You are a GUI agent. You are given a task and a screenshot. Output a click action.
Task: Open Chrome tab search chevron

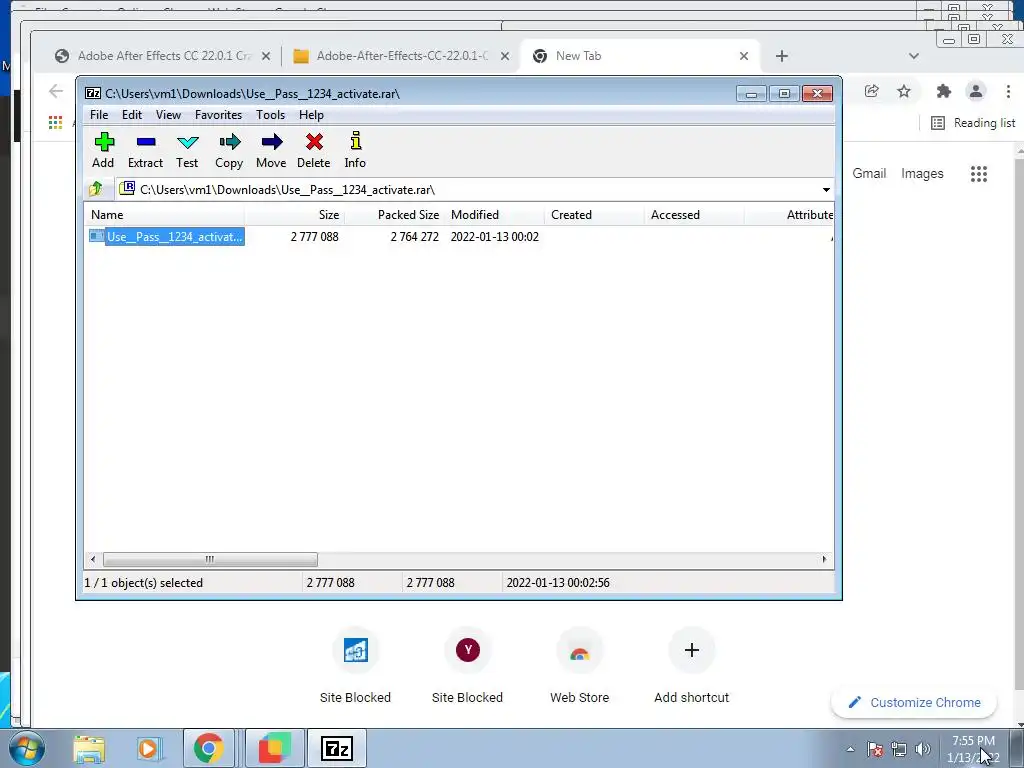point(914,56)
